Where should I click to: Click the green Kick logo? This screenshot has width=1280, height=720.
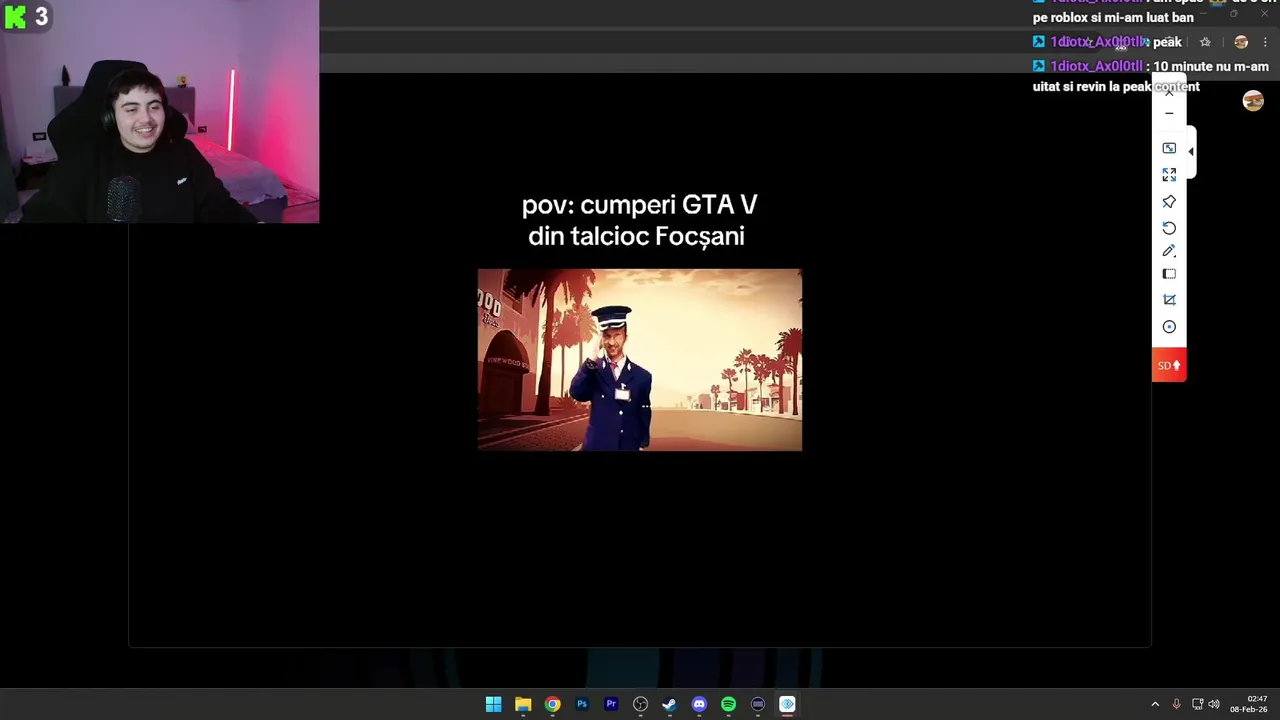point(15,16)
